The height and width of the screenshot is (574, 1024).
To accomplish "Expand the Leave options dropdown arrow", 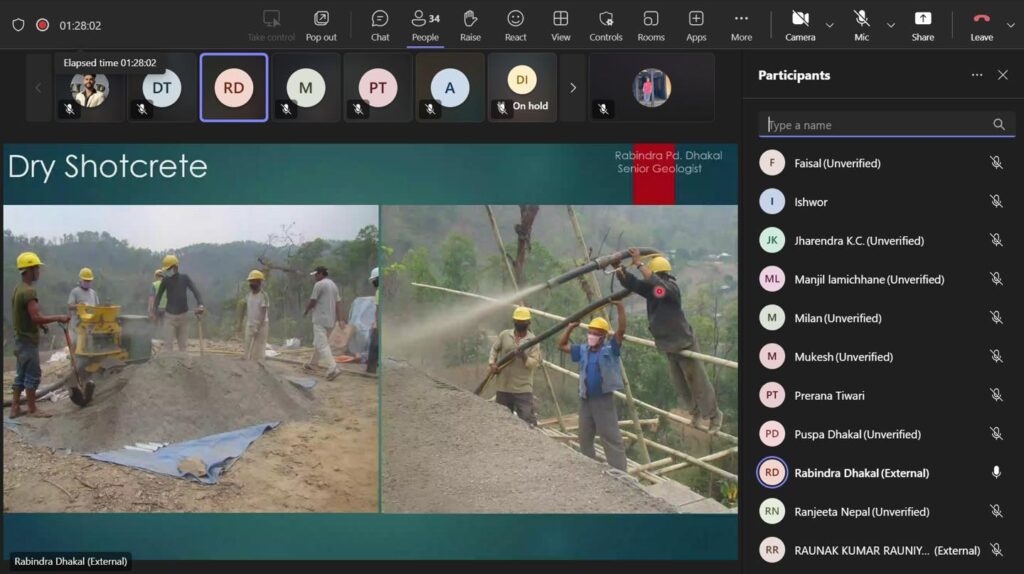I will 1011,25.
